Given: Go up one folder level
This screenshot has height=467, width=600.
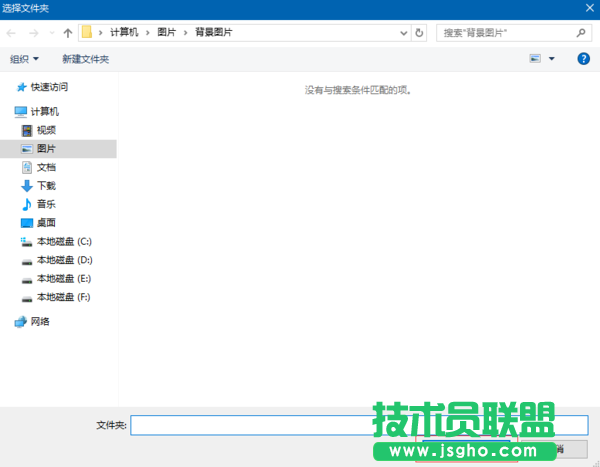Looking at the screenshot, I should point(68,33).
